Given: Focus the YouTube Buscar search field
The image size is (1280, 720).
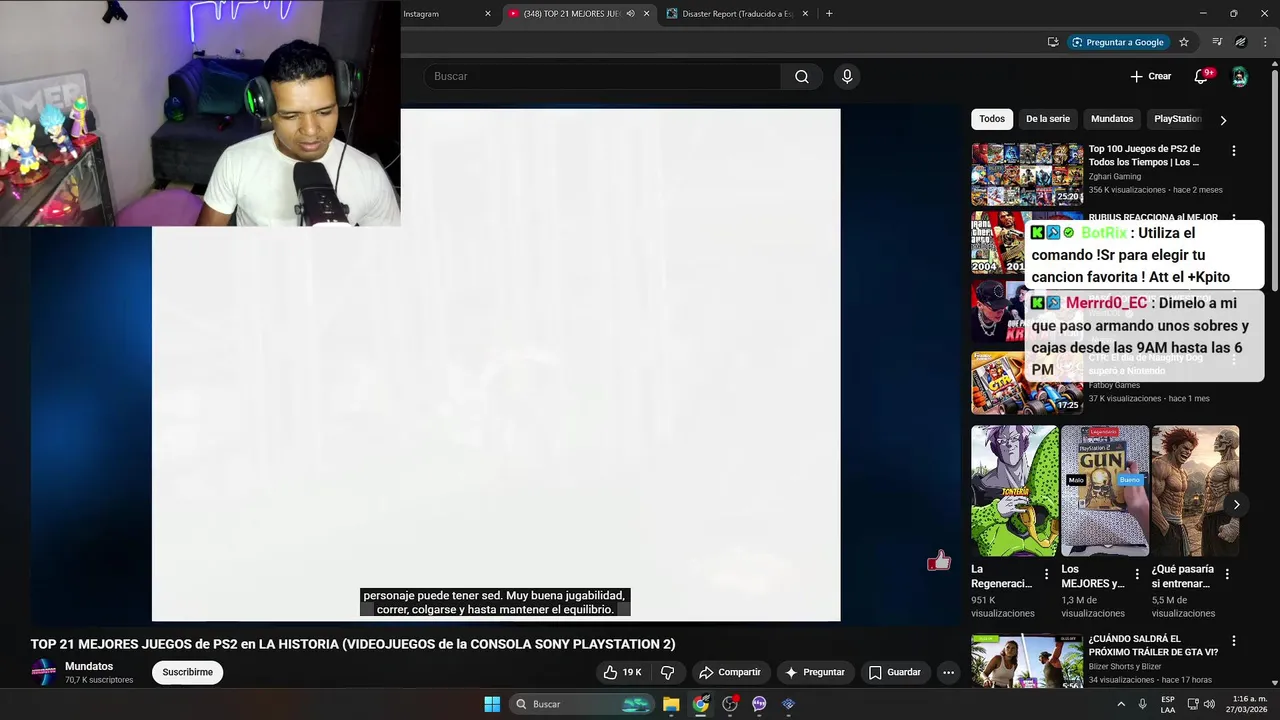Looking at the screenshot, I should pos(603,77).
